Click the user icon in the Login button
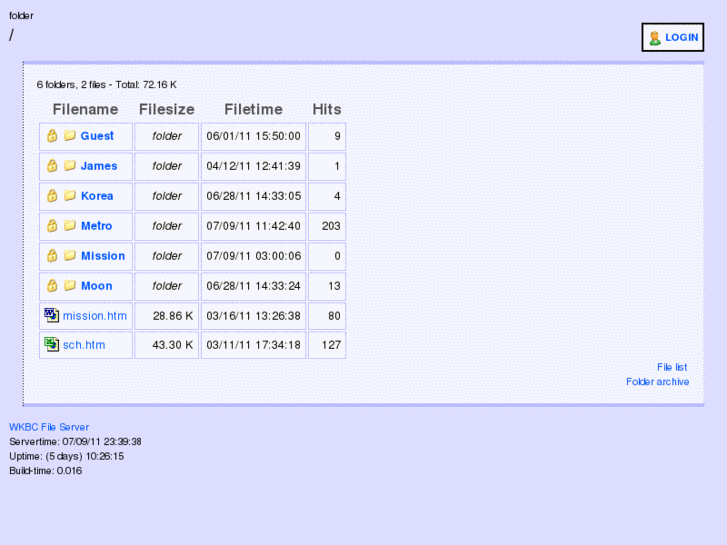727x545 pixels. pyautogui.click(x=655, y=38)
